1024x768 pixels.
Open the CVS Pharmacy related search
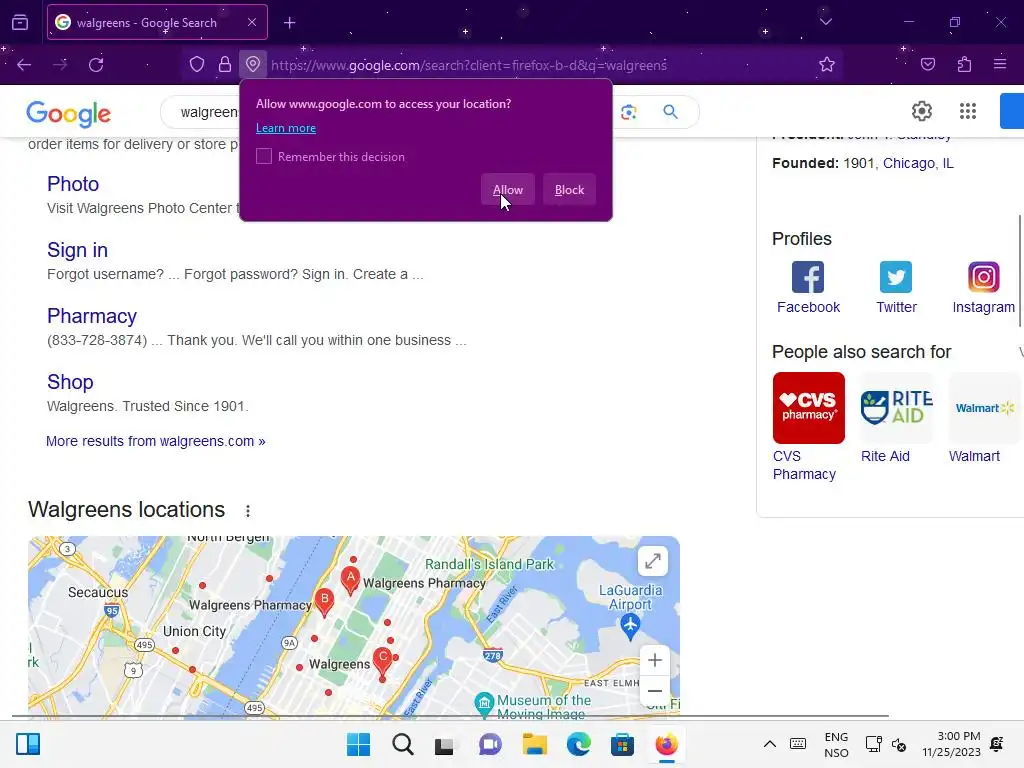tap(808, 426)
